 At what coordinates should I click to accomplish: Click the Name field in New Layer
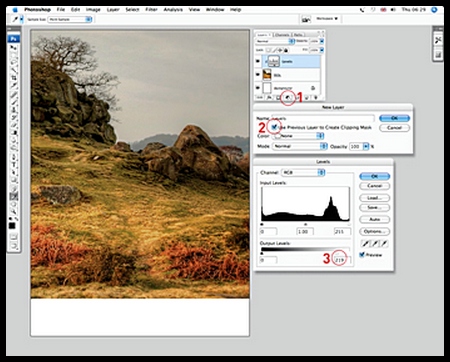[x=323, y=118]
